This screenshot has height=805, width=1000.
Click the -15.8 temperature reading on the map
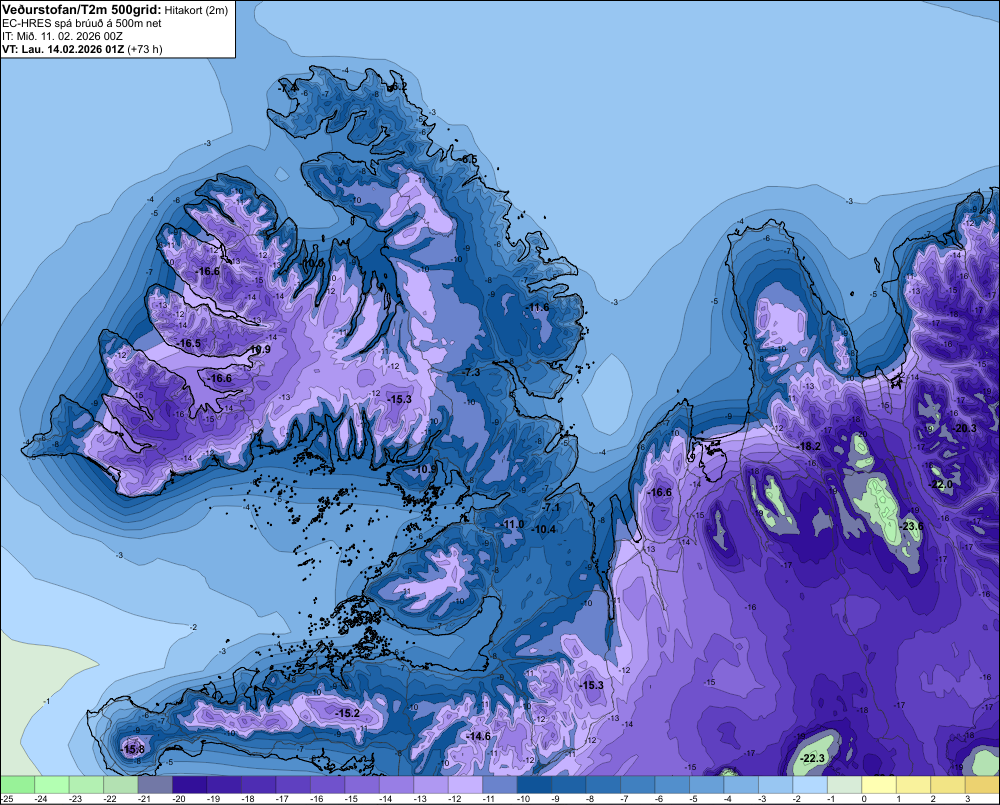point(133,750)
